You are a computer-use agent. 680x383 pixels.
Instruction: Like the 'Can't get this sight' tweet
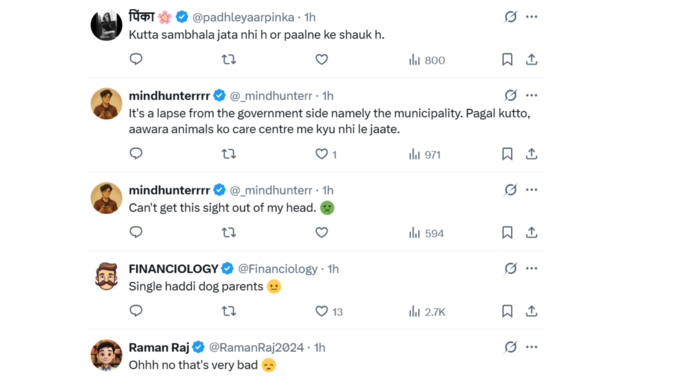[321, 232]
